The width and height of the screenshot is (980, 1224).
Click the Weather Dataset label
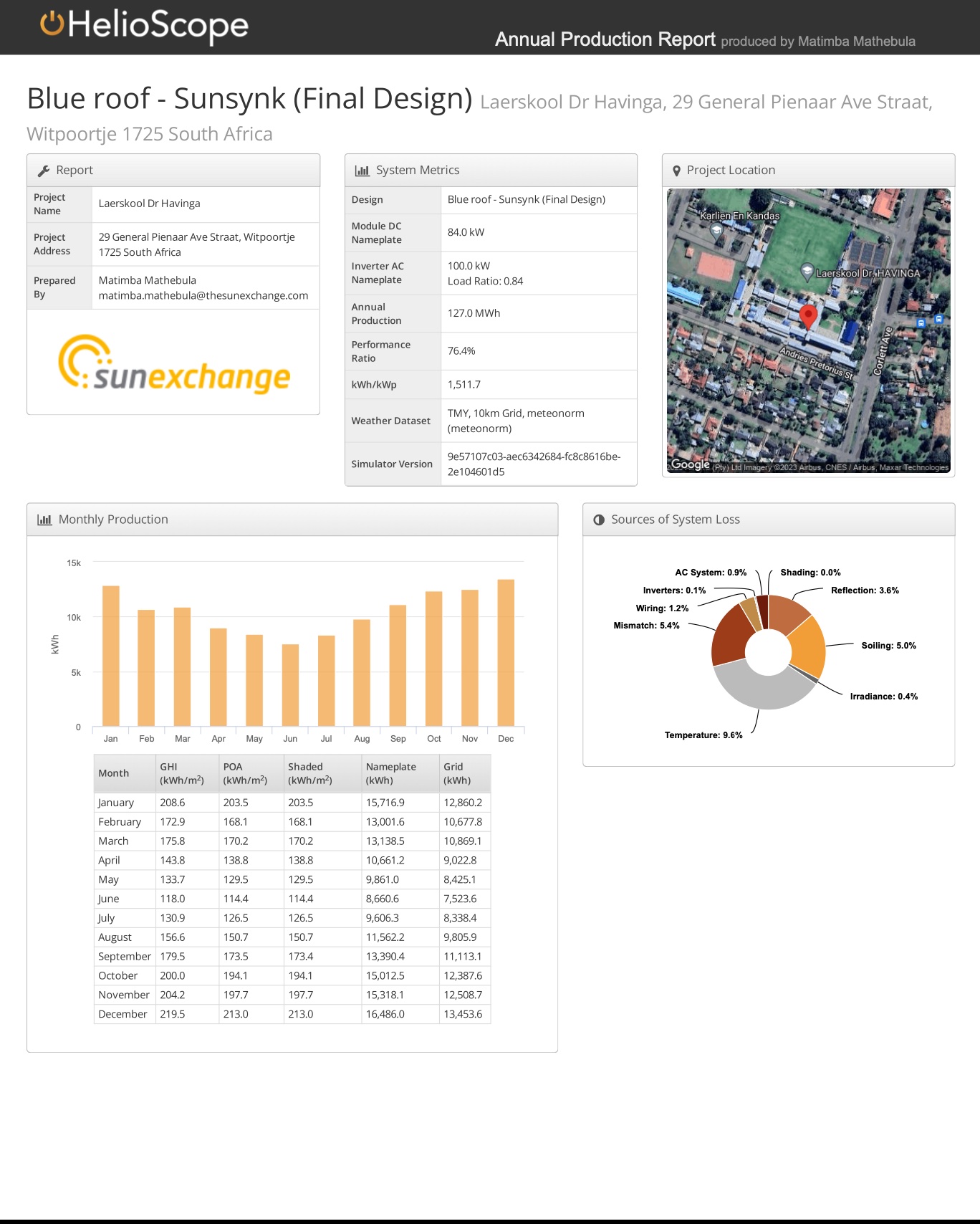click(391, 421)
